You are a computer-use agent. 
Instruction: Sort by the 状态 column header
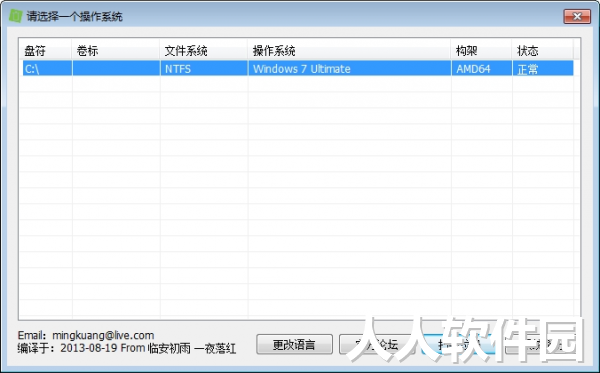click(x=543, y=50)
